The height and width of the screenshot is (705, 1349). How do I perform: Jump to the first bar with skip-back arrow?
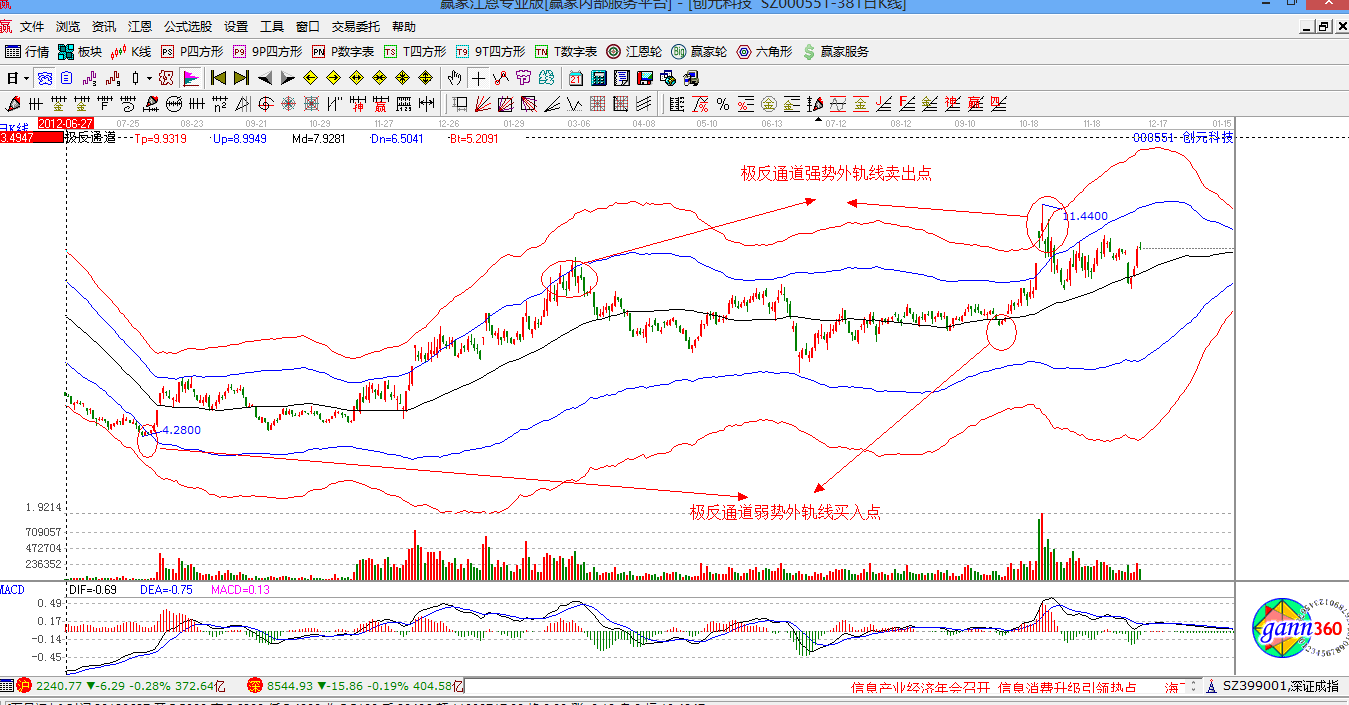[x=218, y=78]
